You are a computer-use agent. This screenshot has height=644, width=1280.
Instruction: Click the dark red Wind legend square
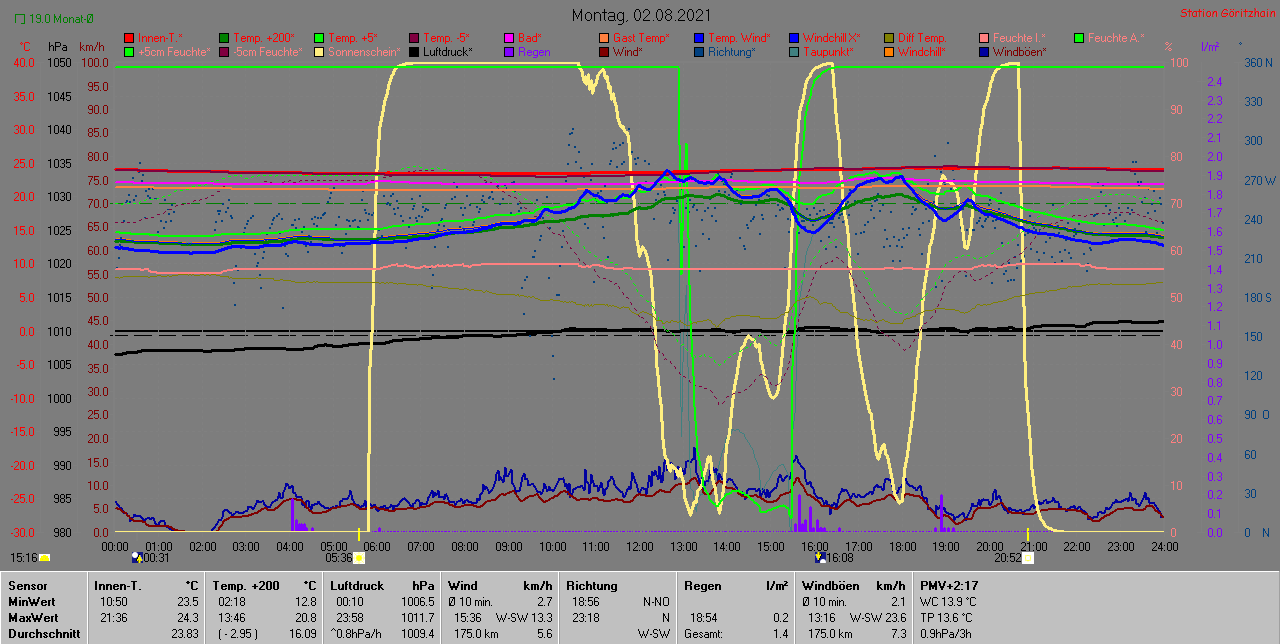tap(603, 51)
